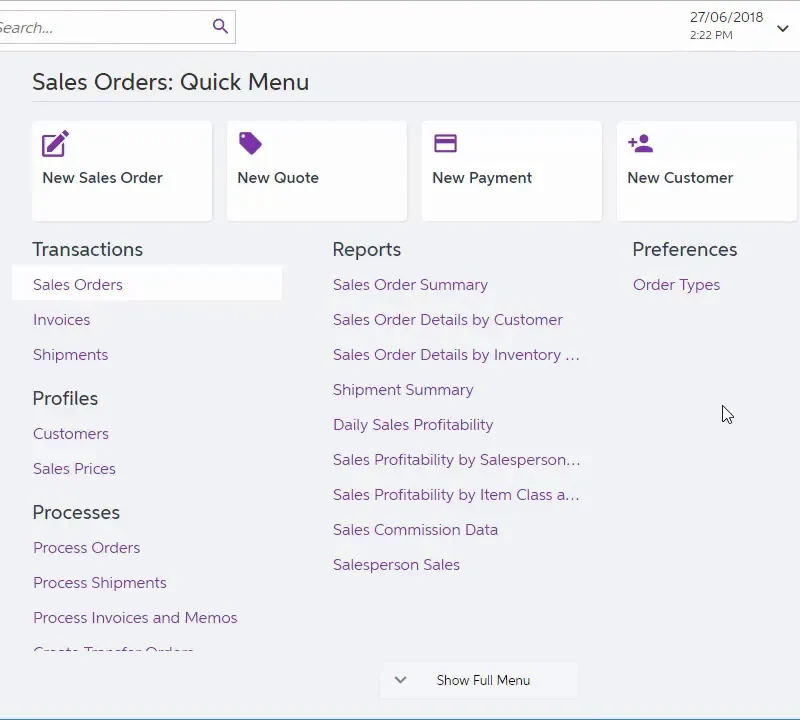The image size is (800, 720).
Task: Click the search magnifier icon
Action: (220, 26)
